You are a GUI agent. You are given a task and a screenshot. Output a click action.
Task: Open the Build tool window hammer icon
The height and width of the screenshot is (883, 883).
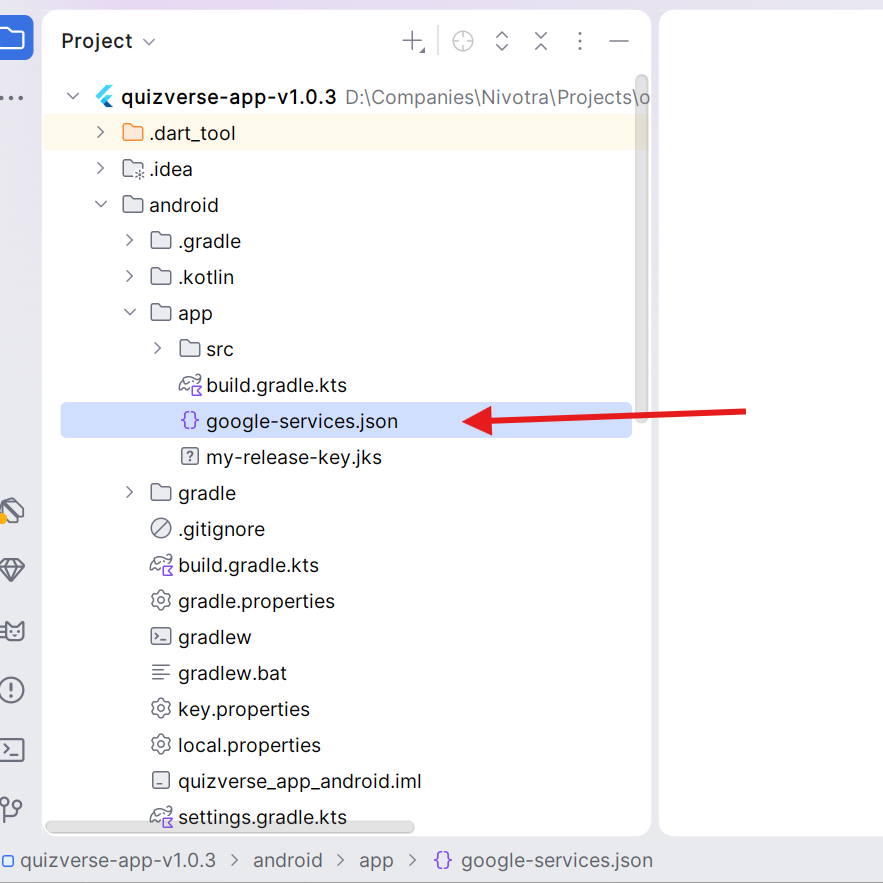pos(12,511)
